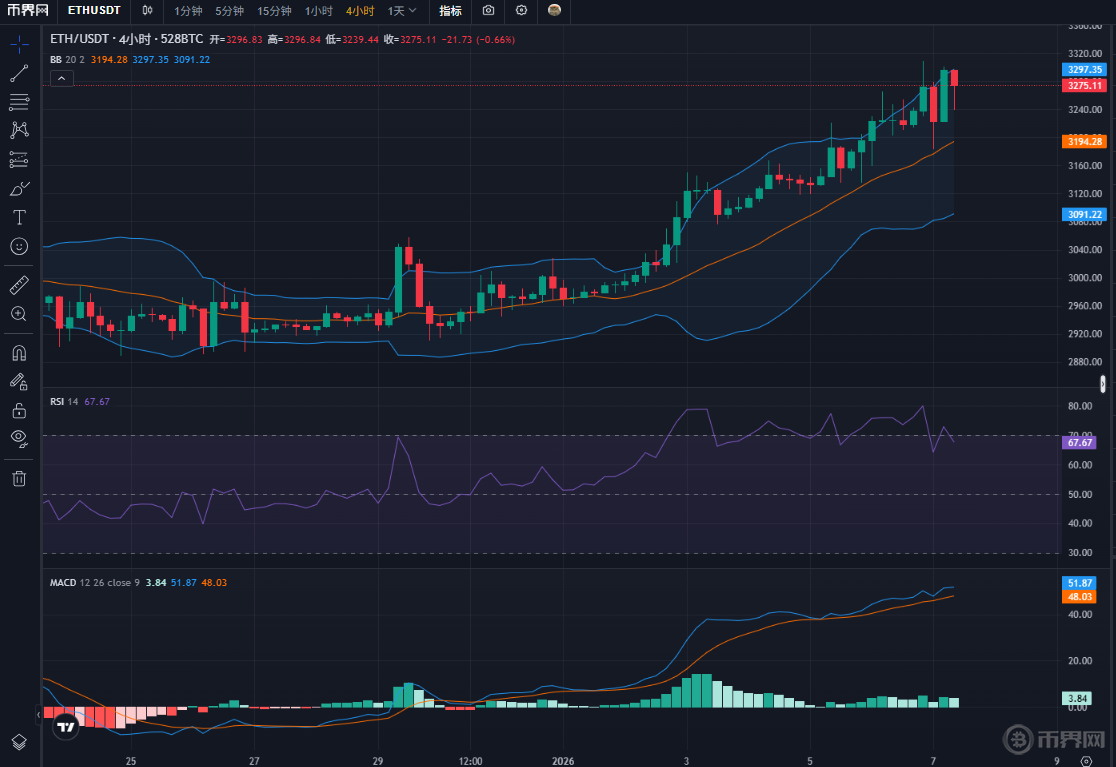Select the brush drawing tool

pyautogui.click(x=19, y=188)
